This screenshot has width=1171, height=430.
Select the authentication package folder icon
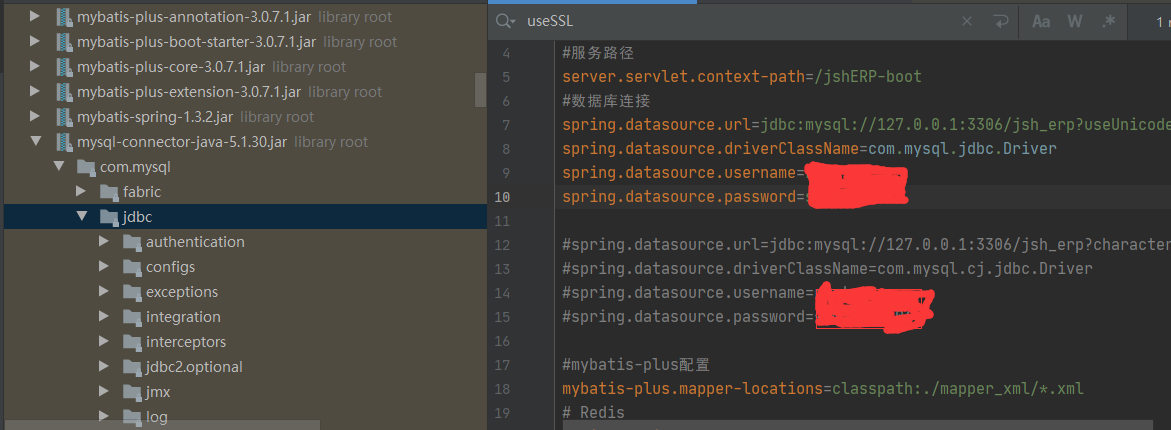tap(133, 243)
